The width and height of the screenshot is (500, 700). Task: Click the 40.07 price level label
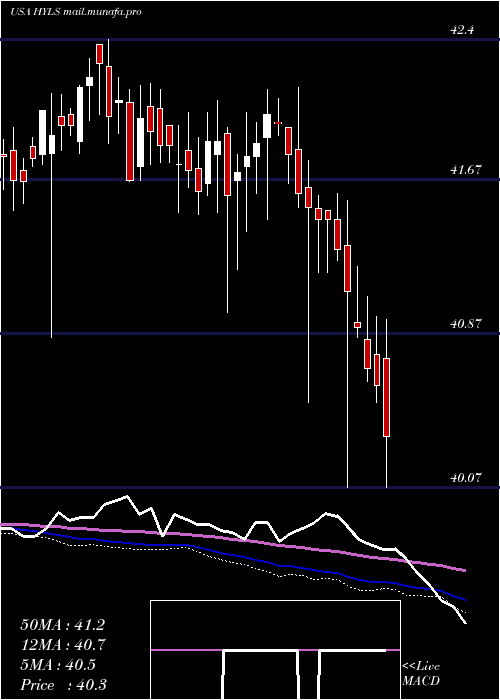click(467, 478)
